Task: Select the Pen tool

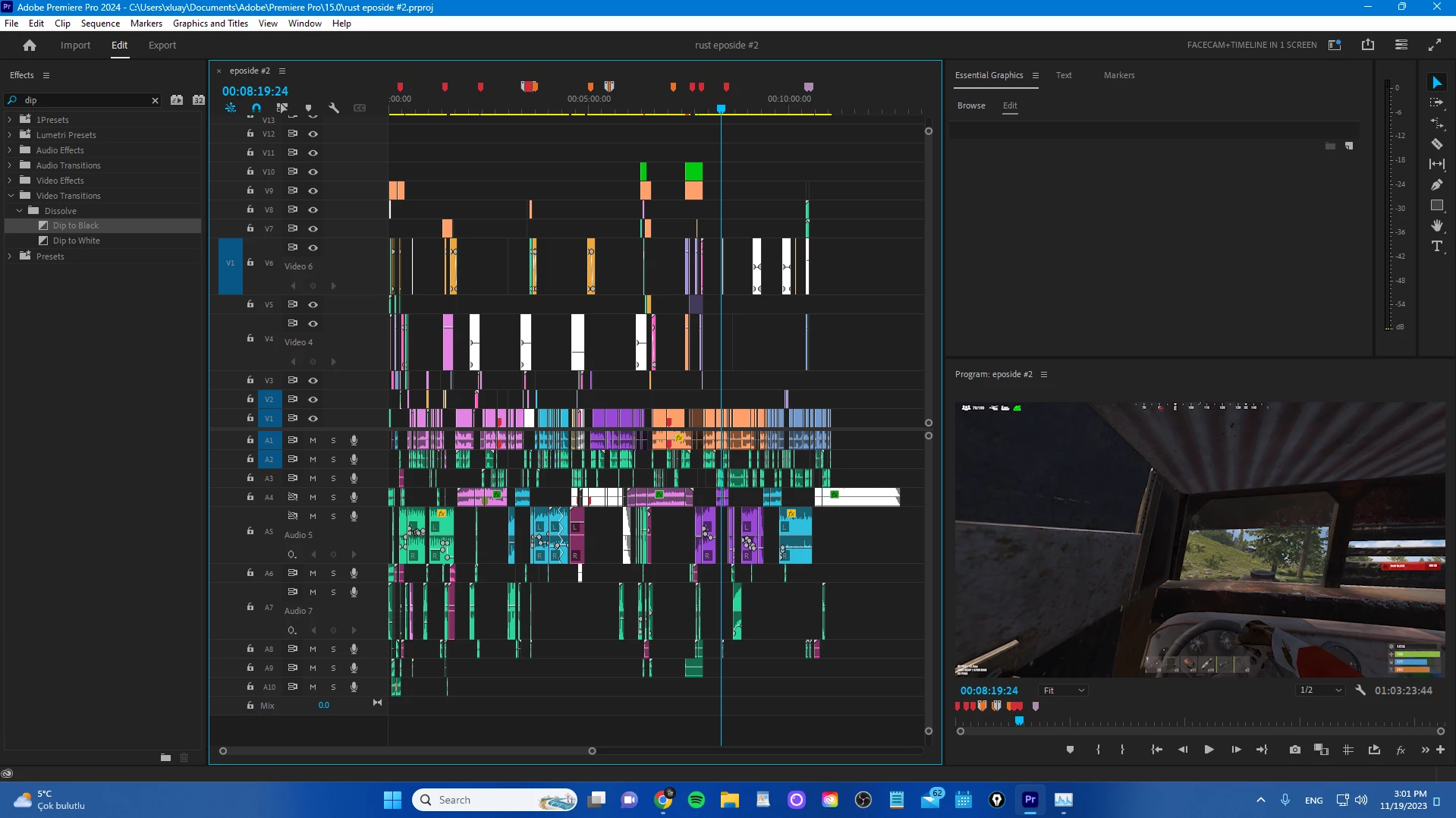Action: 1437,184
